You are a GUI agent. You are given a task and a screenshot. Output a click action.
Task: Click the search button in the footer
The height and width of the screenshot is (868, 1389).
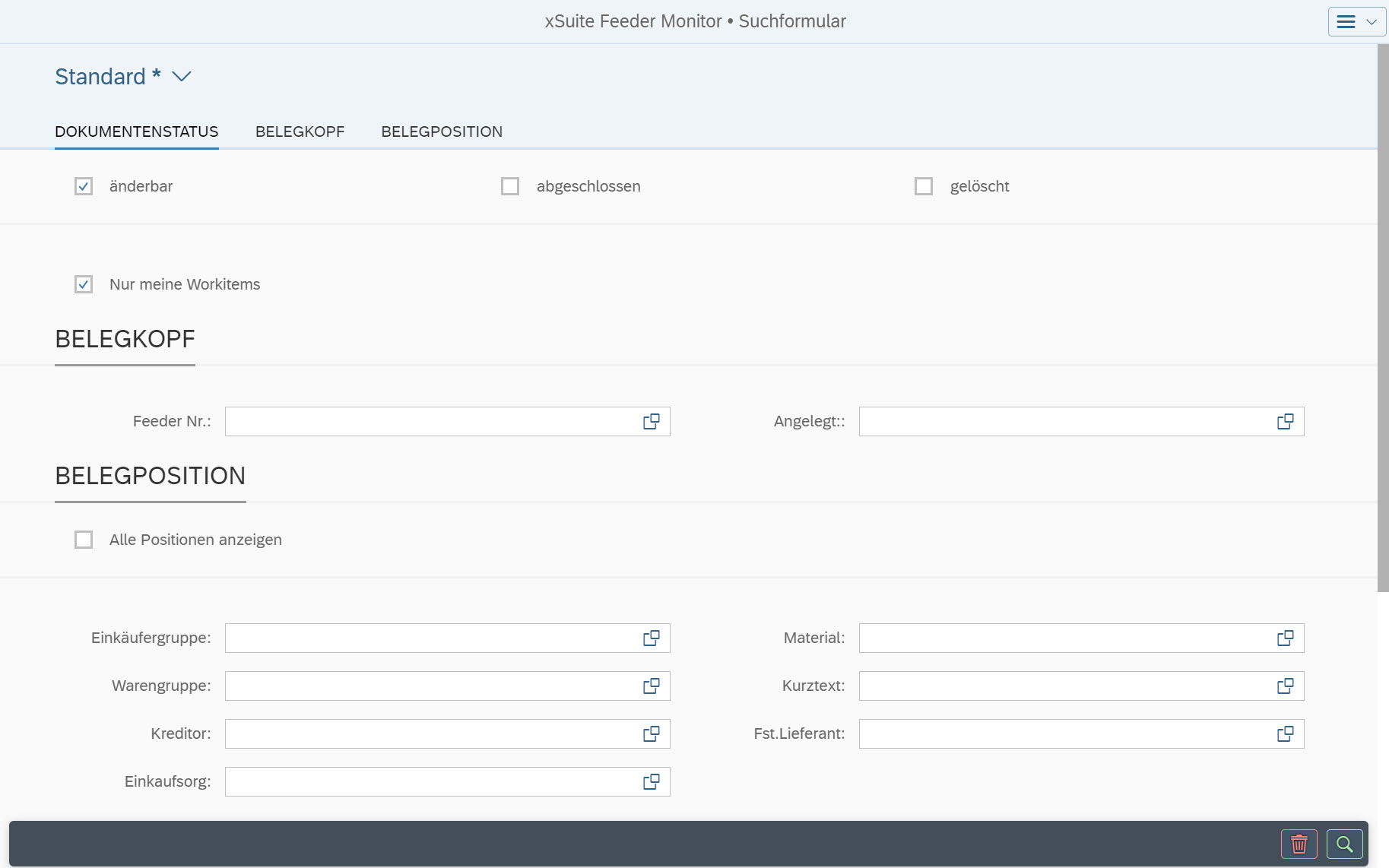[1344, 844]
